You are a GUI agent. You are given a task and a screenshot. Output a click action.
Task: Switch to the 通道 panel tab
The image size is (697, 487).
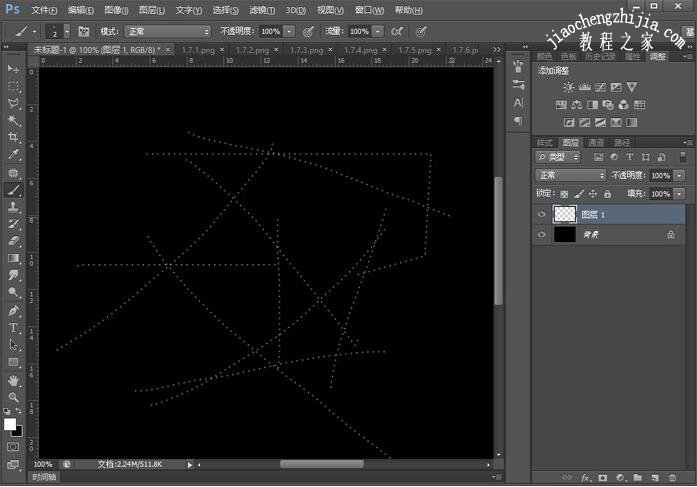click(596, 142)
